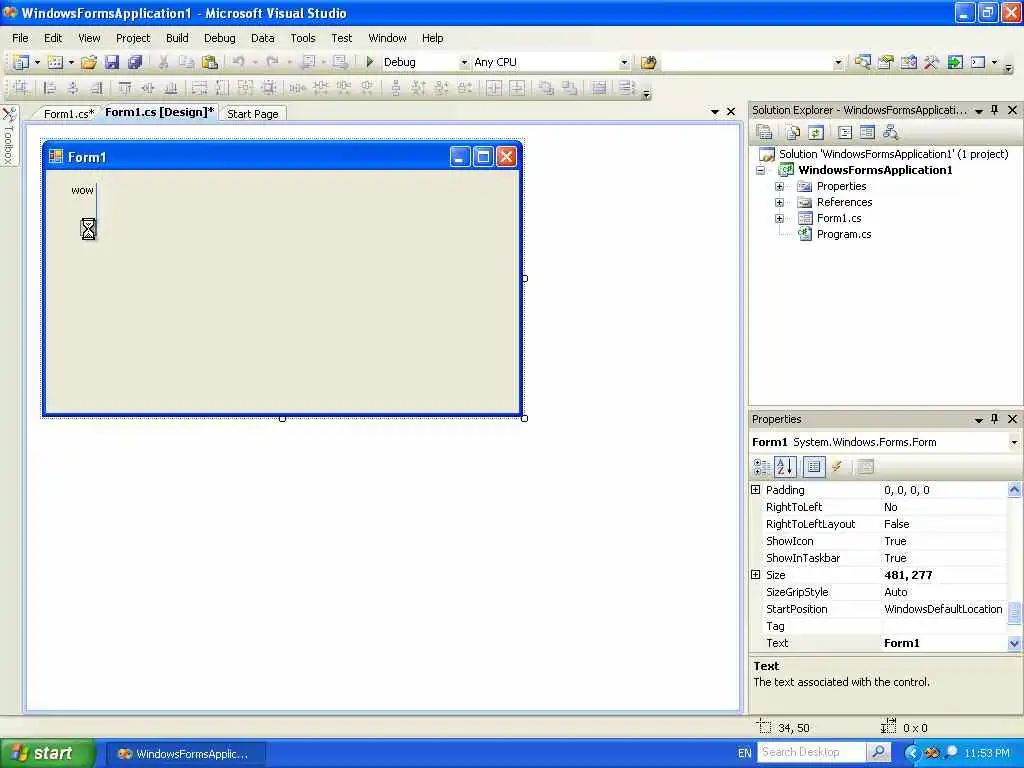Sort properties with the Categorized icon
This screenshot has width=1024, height=768.
[761, 466]
